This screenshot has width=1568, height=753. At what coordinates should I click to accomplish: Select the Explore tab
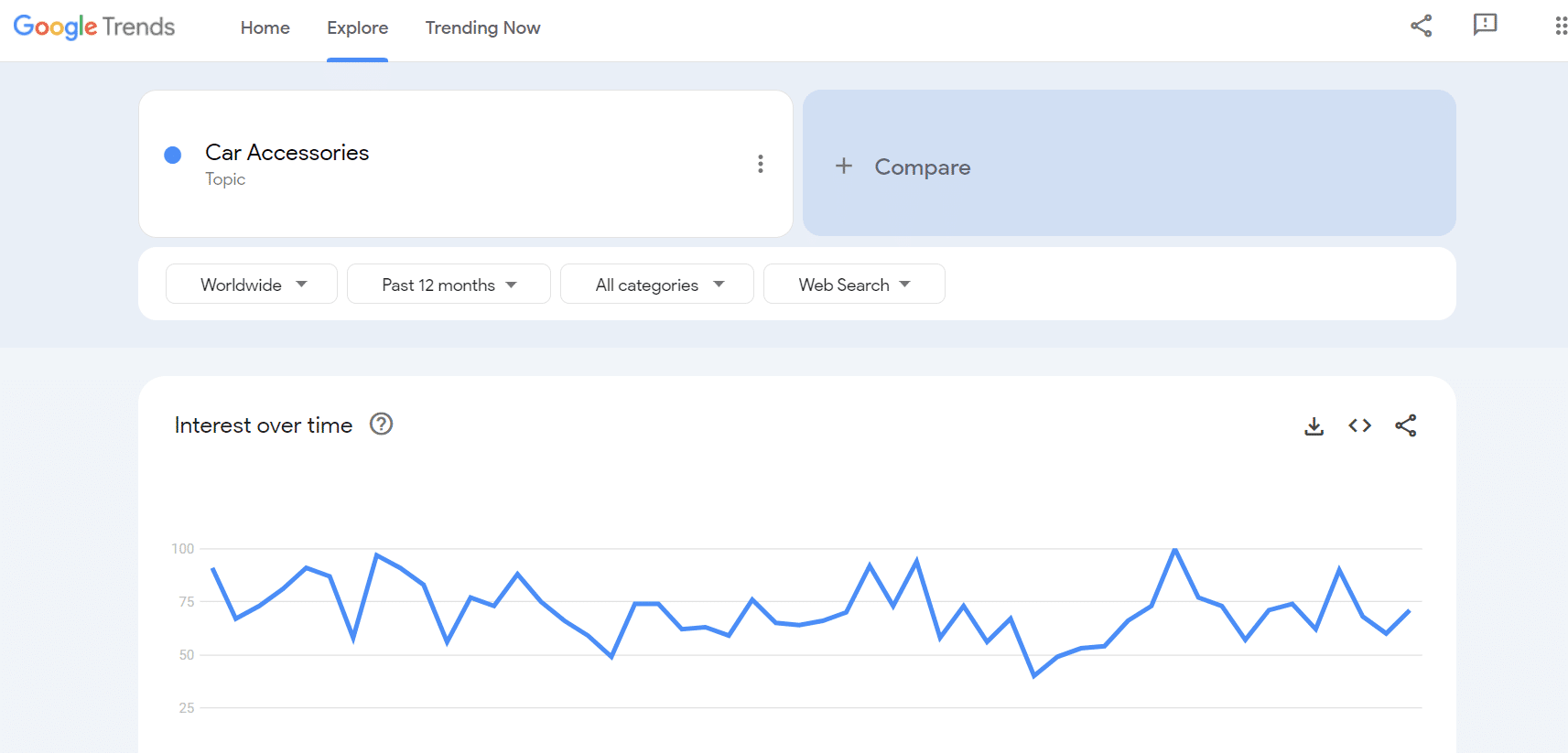358,28
